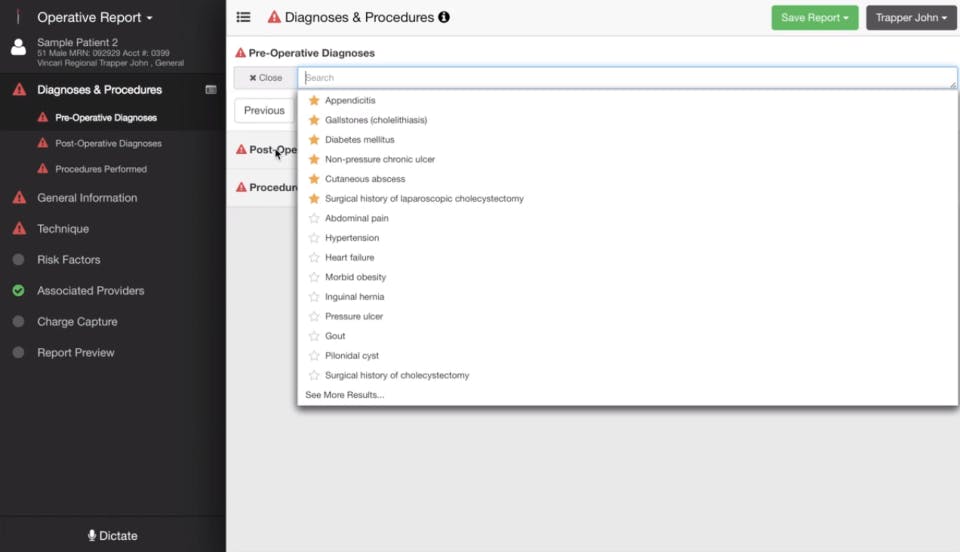The image size is (960, 552).
Task: Click the info icon beside Diagnoses & Procedures
Action: [444, 17]
